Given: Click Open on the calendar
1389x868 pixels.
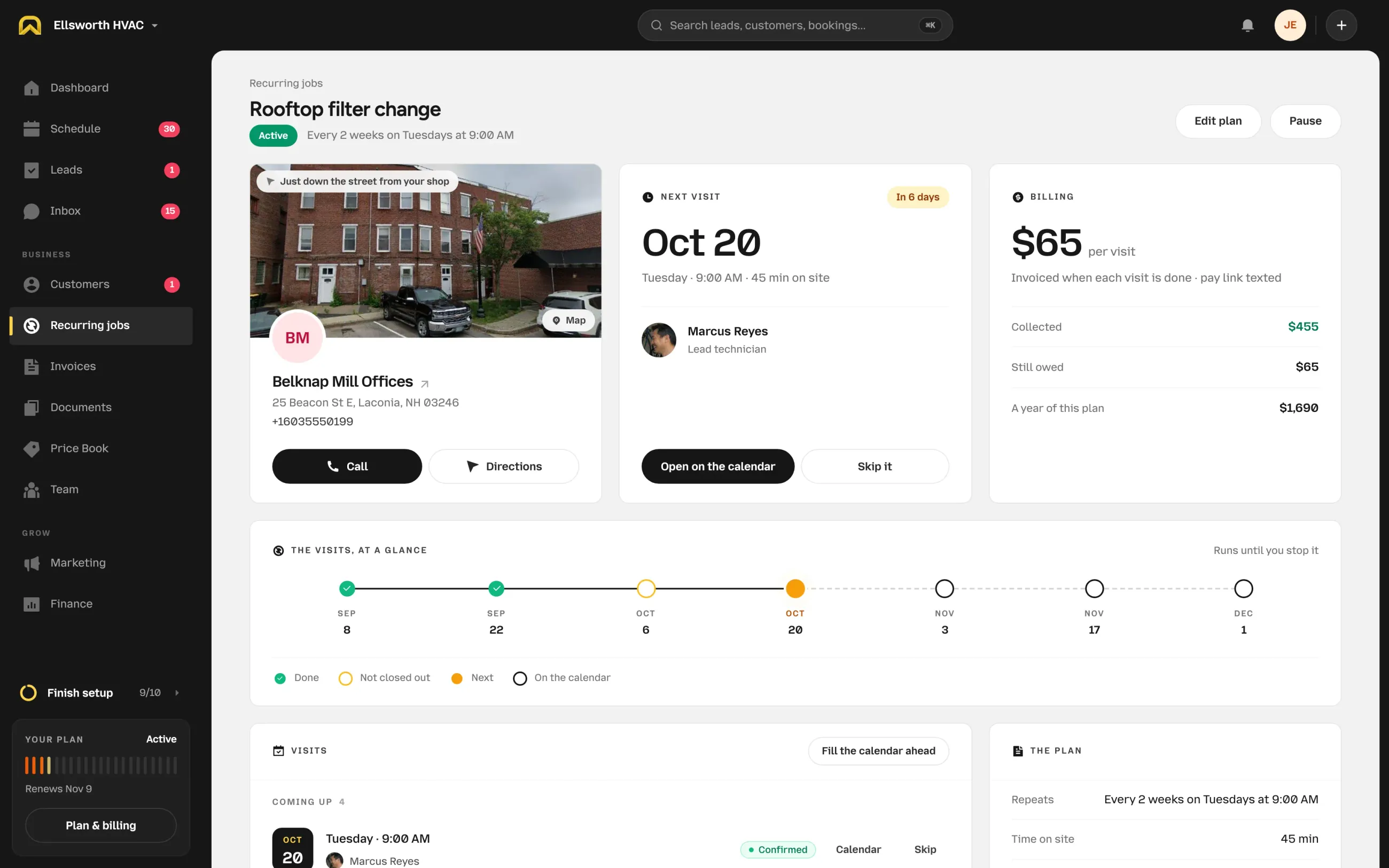Looking at the screenshot, I should pyautogui.click(x=717, y=466).
